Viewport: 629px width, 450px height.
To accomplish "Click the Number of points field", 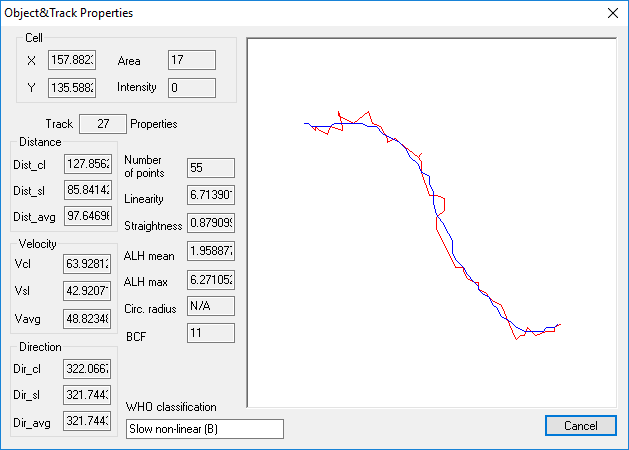I will point(210,167).
